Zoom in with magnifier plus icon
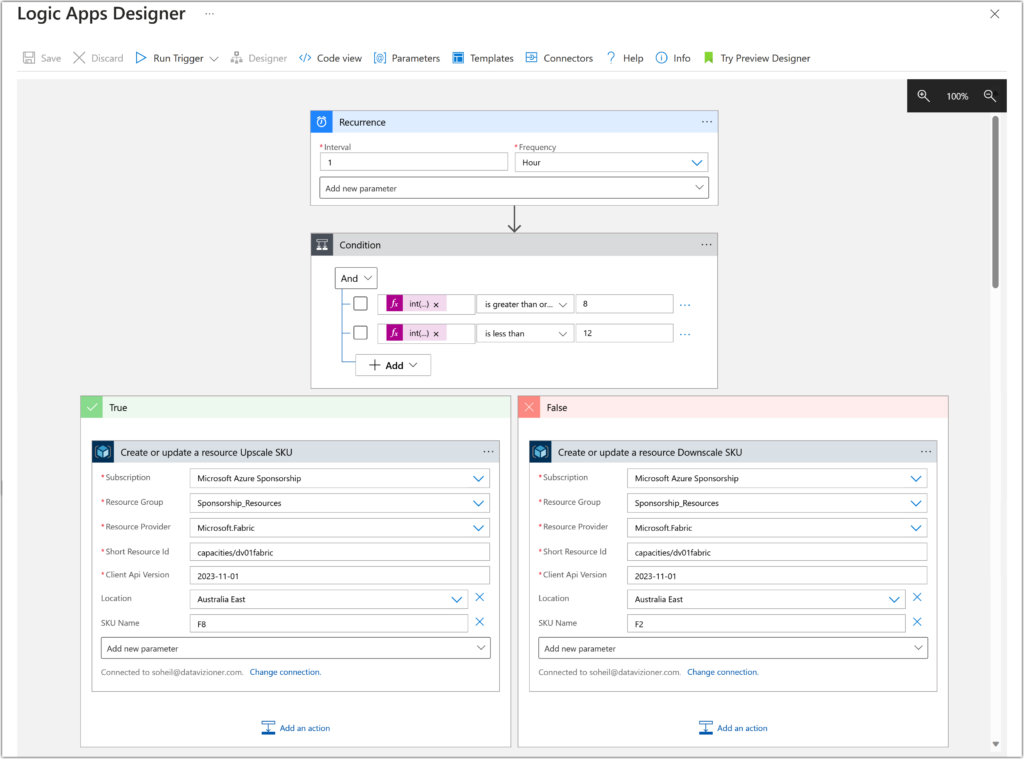This screenshot has height=759, width=1024. (923, 96)
